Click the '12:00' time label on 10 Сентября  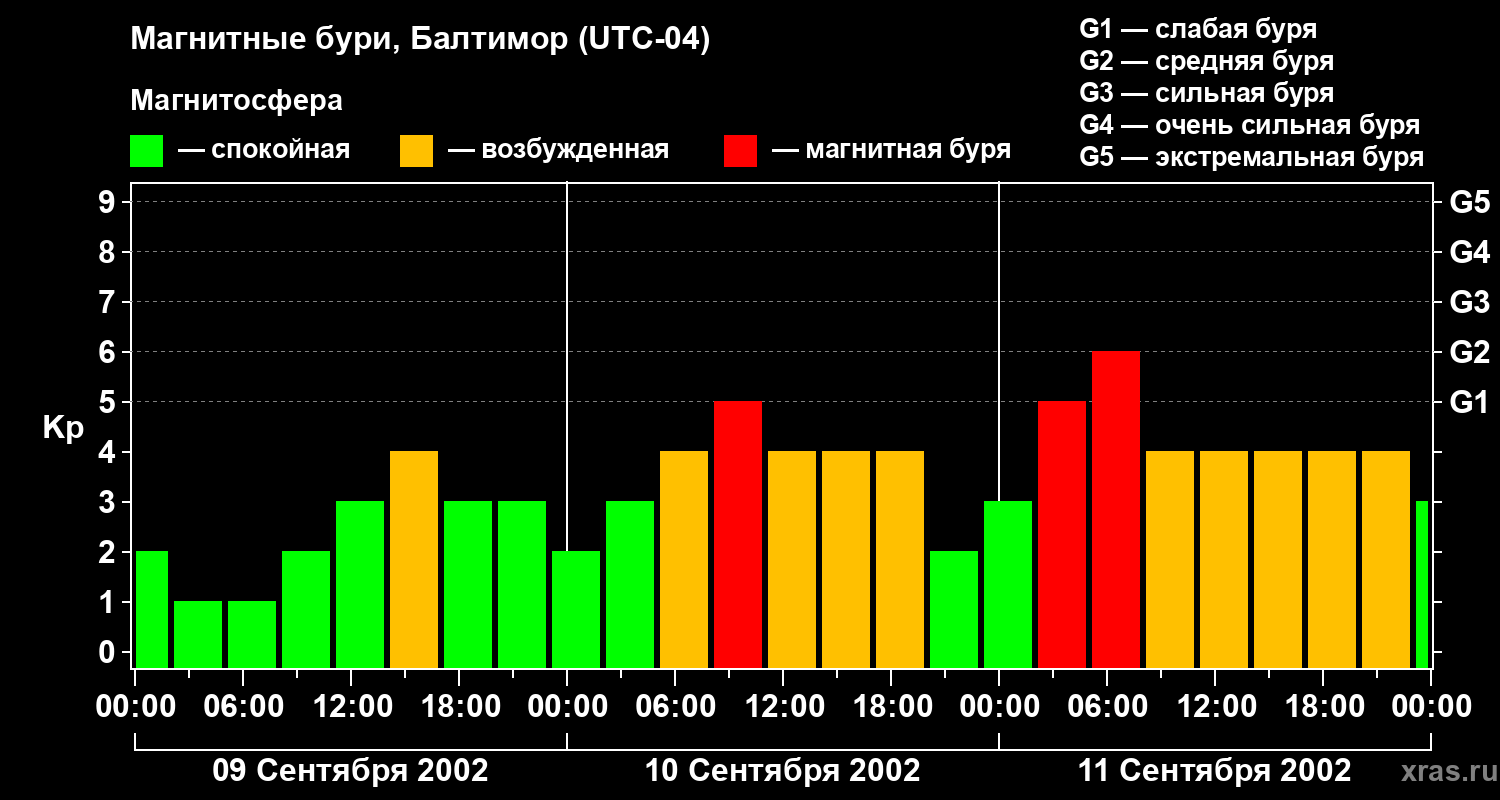tap(783, 707)
